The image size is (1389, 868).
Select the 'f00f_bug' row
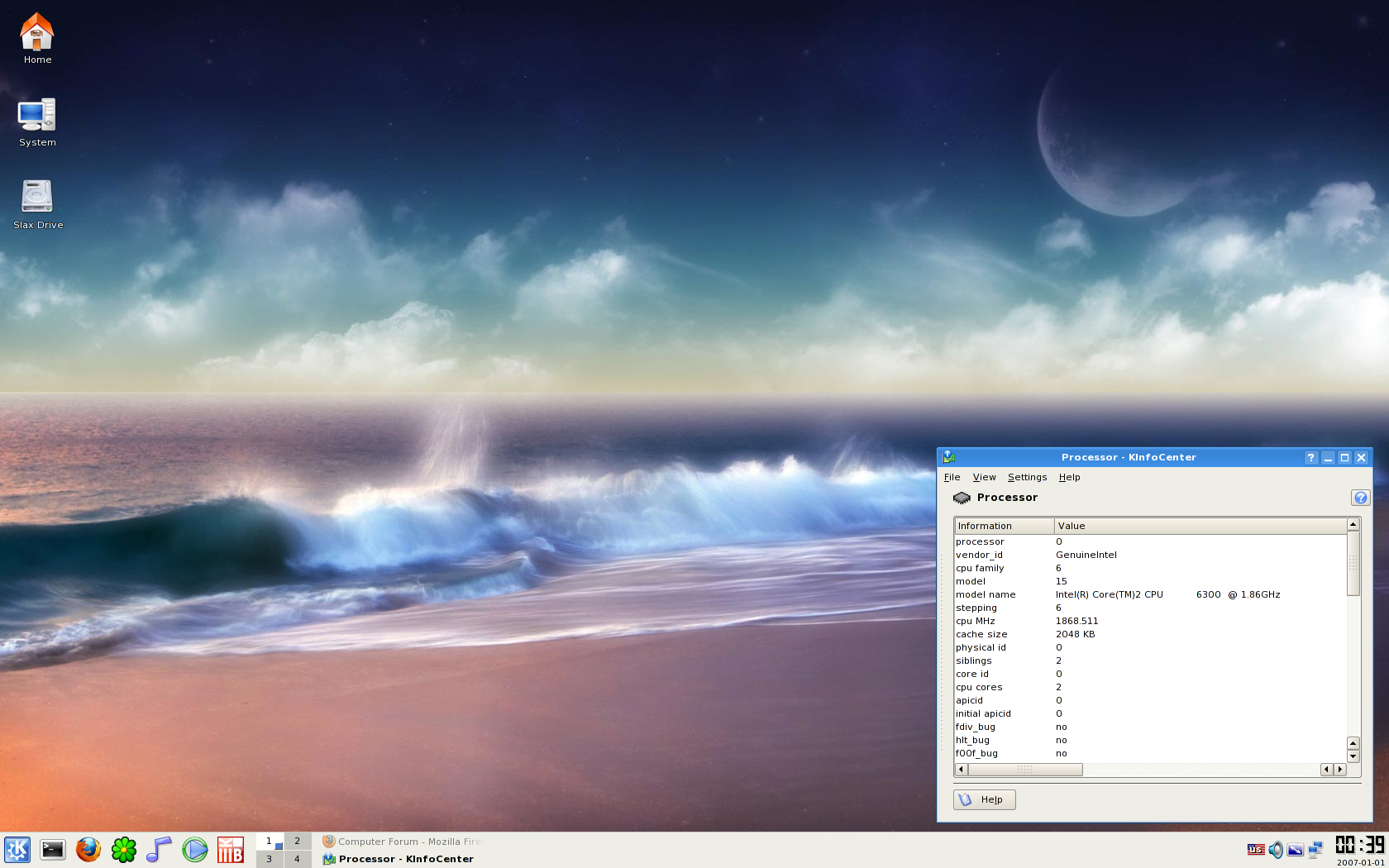[1151, 753]
